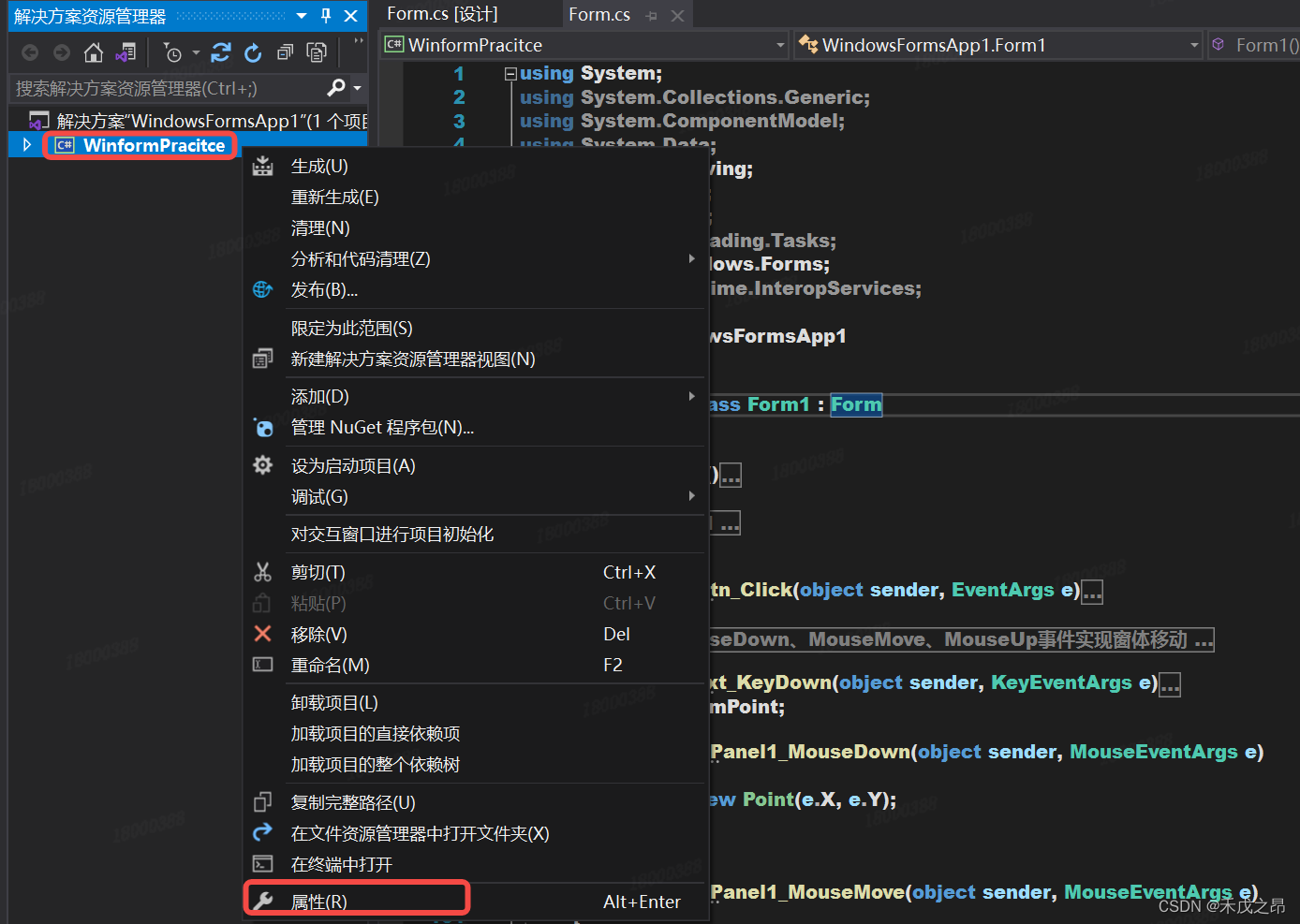Click Form1 class name in code

778,404
